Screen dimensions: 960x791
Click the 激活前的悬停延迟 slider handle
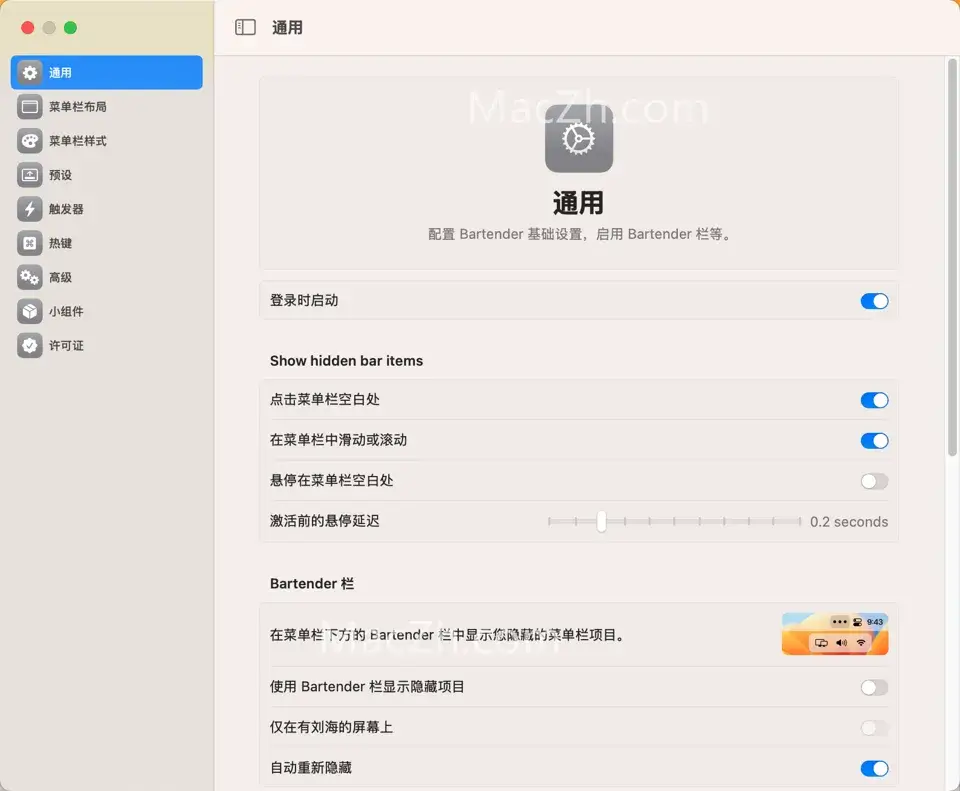point(601,522)
